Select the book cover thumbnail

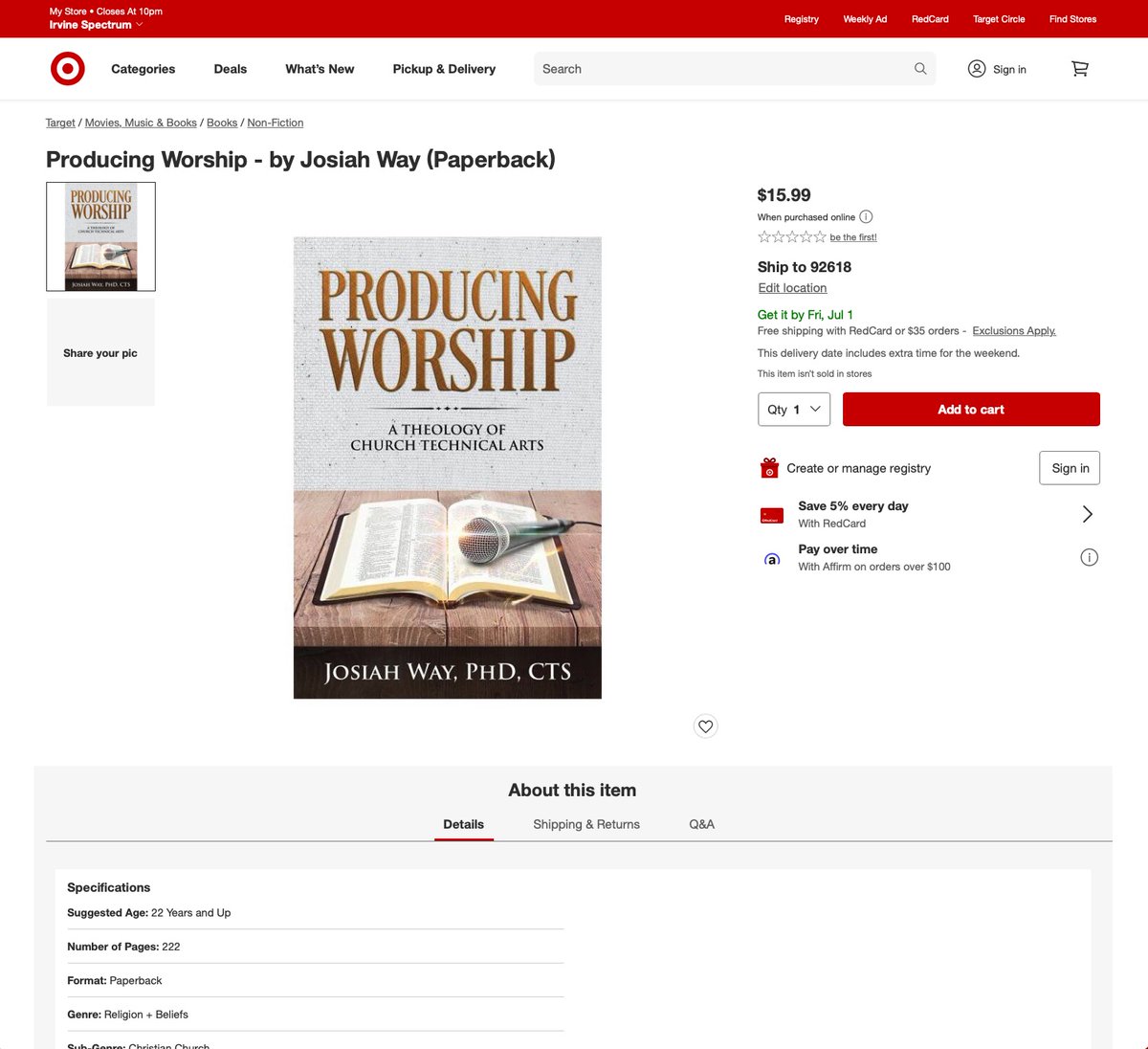tap(100, 236)
